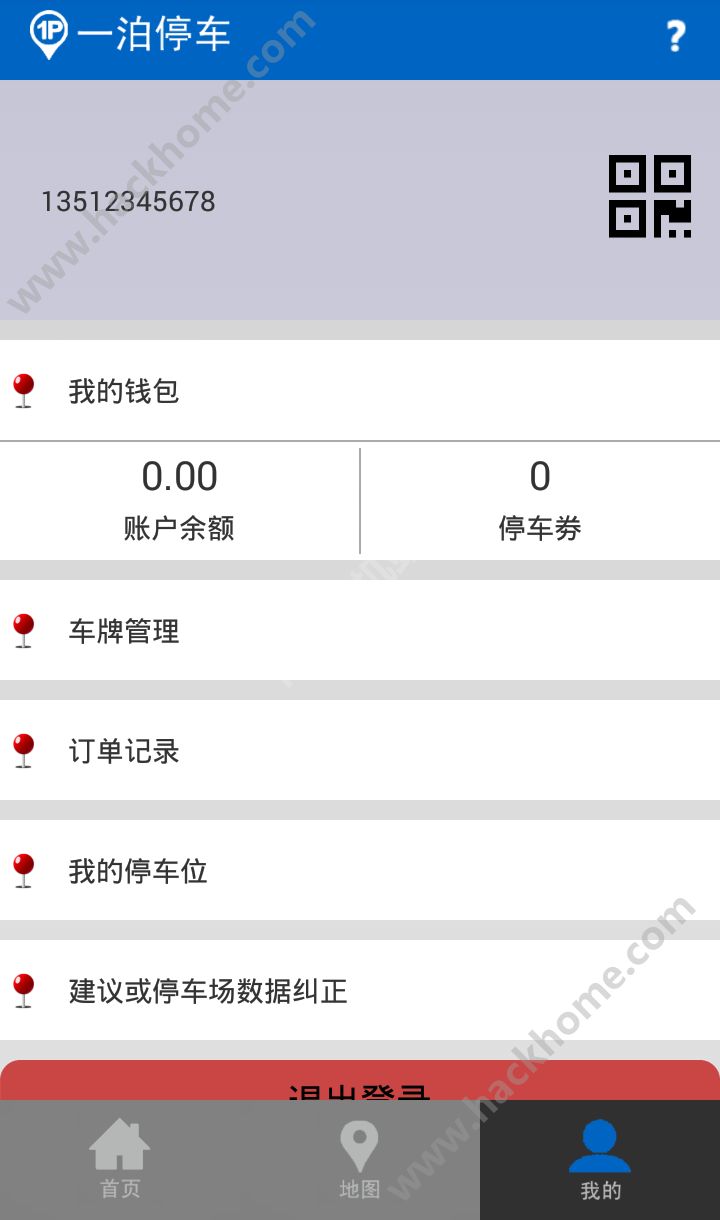
Task: Open 我的钱包 wallet entry
Action: pos(124,390)
